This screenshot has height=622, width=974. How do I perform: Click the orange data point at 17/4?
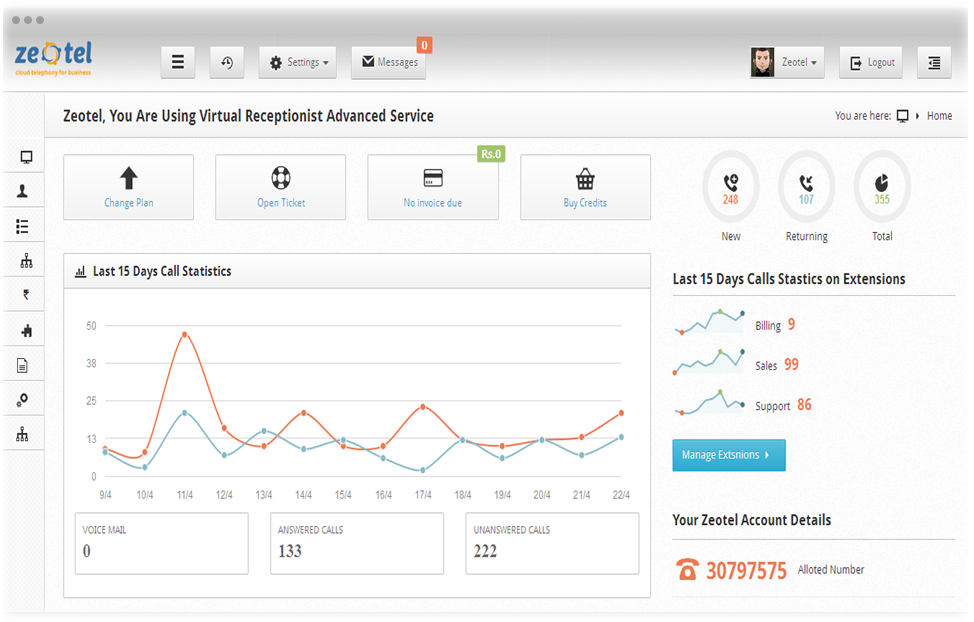[423, 406]
